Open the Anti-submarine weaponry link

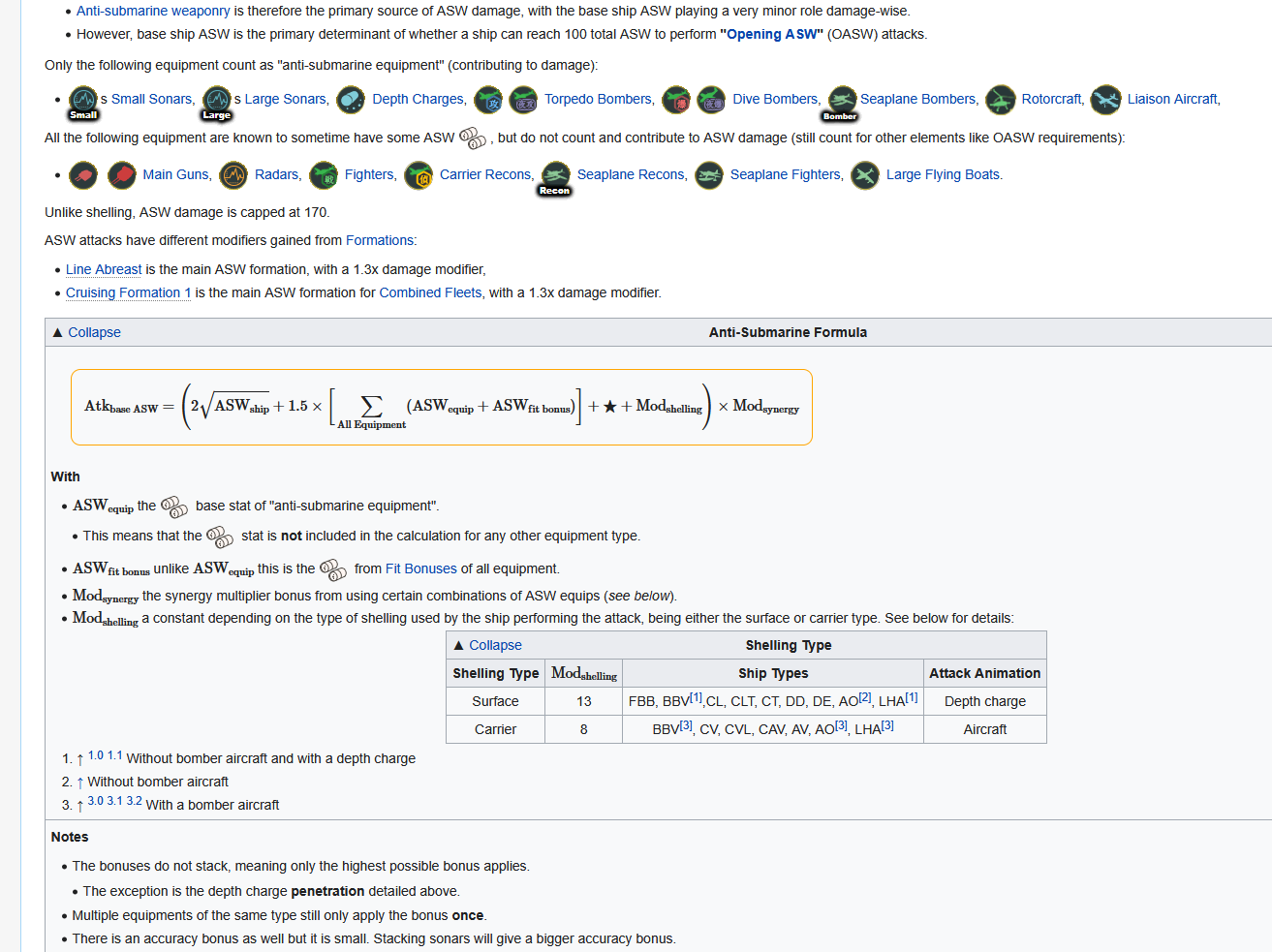tap(153, 11)
